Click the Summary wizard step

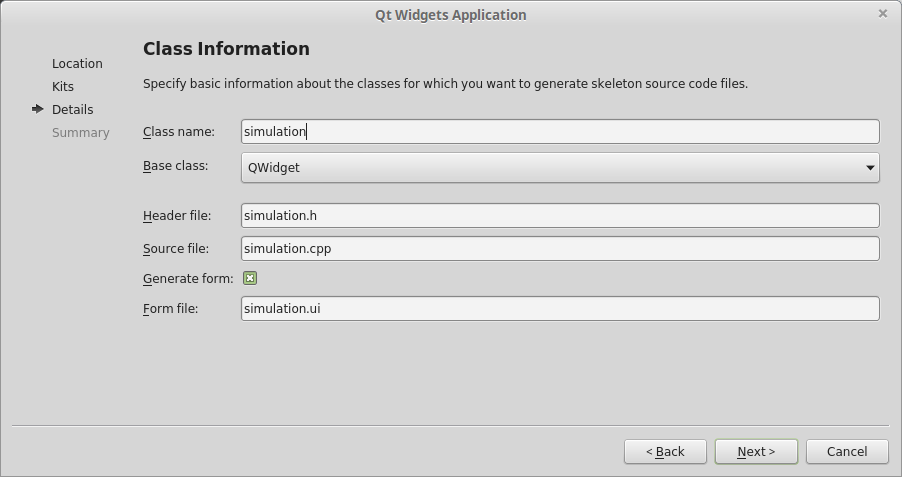(81, 132)
